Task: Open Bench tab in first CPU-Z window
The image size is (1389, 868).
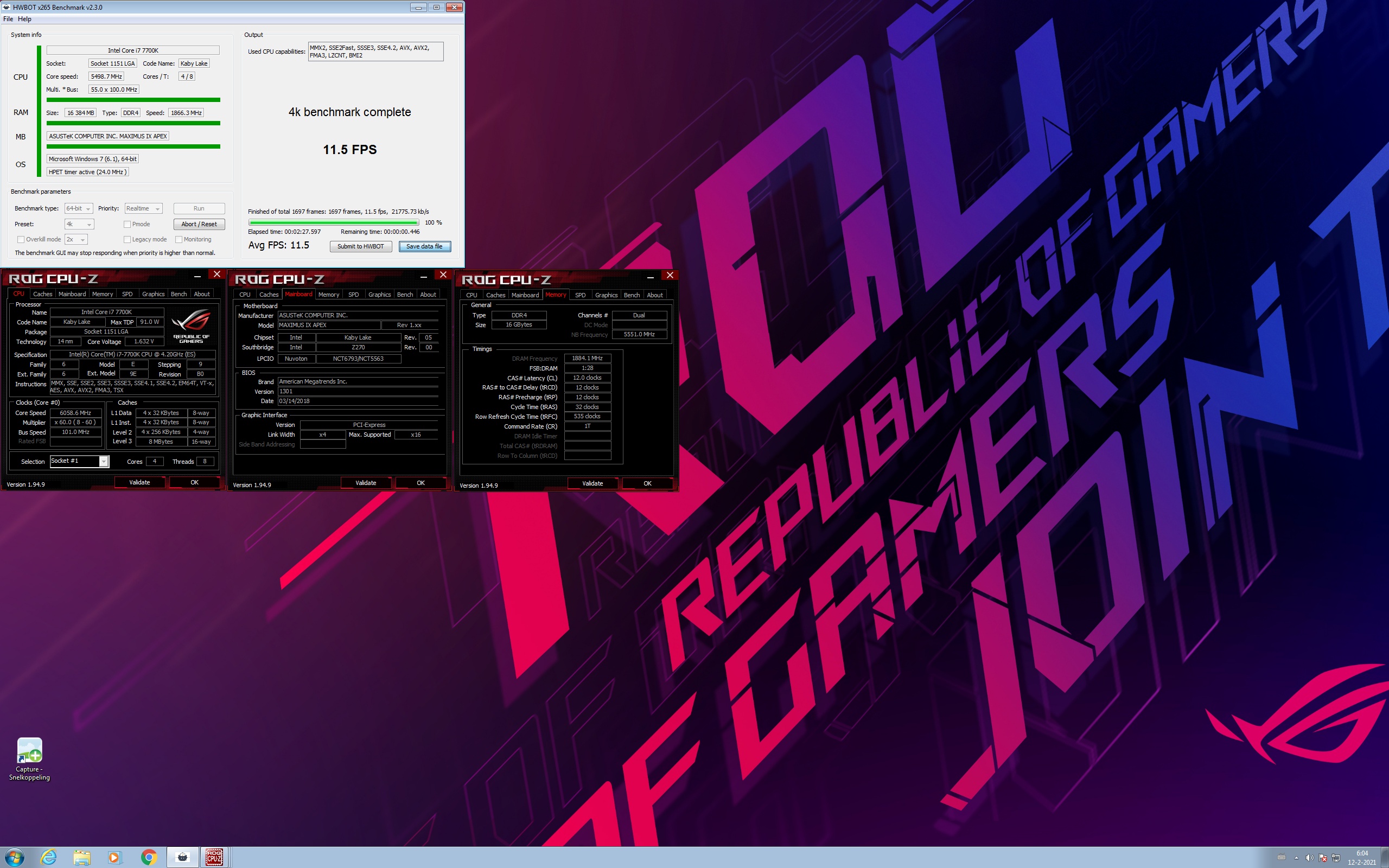Action: click(x=179, y=294)
